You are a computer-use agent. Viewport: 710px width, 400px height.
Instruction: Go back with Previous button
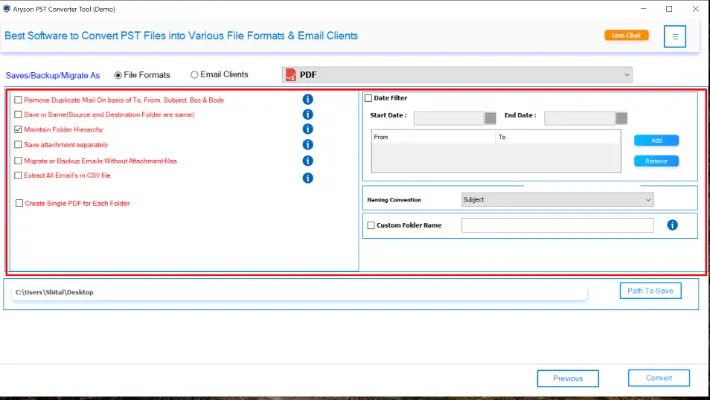coord(568,378)
